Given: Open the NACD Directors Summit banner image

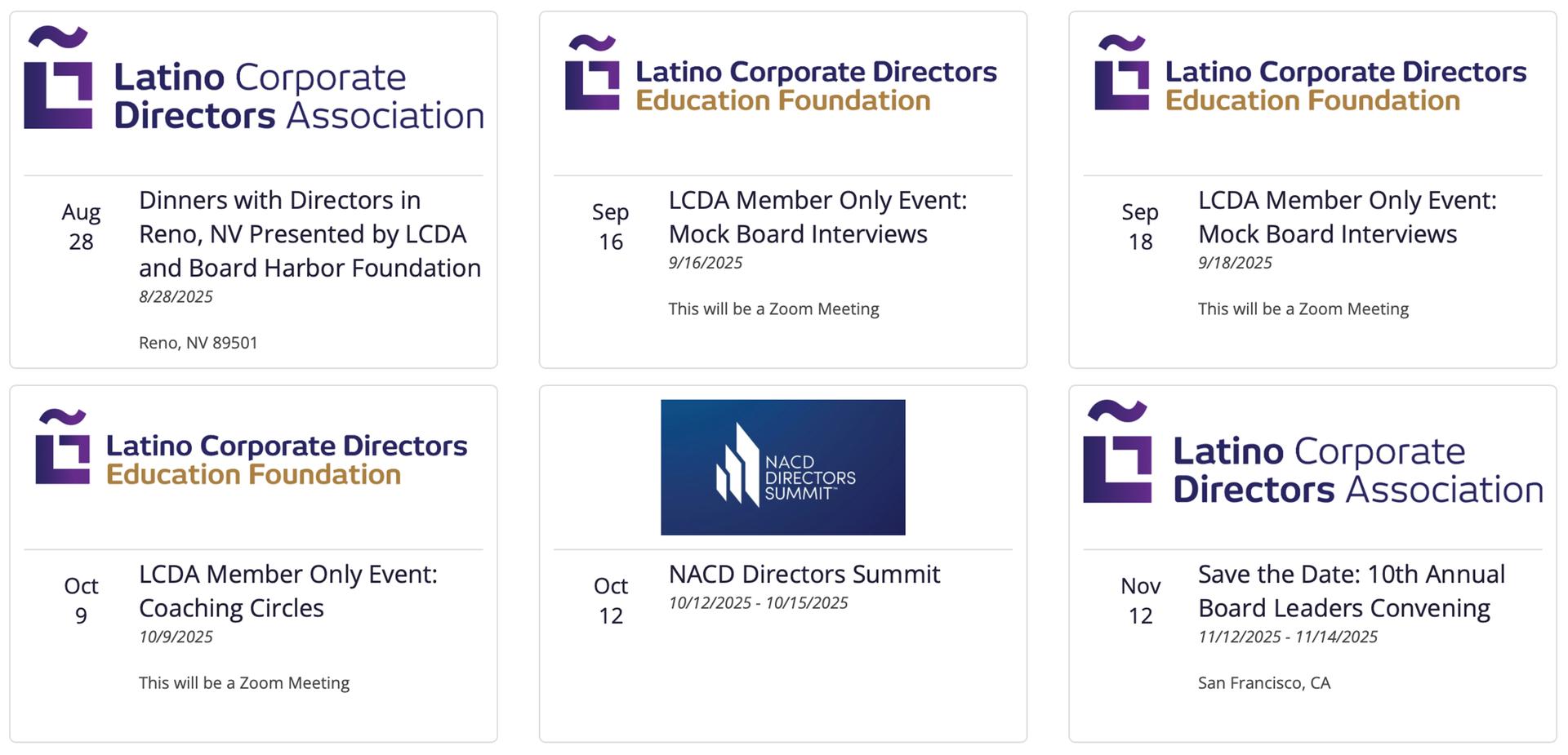Looking at the screenshot, I should coord(783,467).
